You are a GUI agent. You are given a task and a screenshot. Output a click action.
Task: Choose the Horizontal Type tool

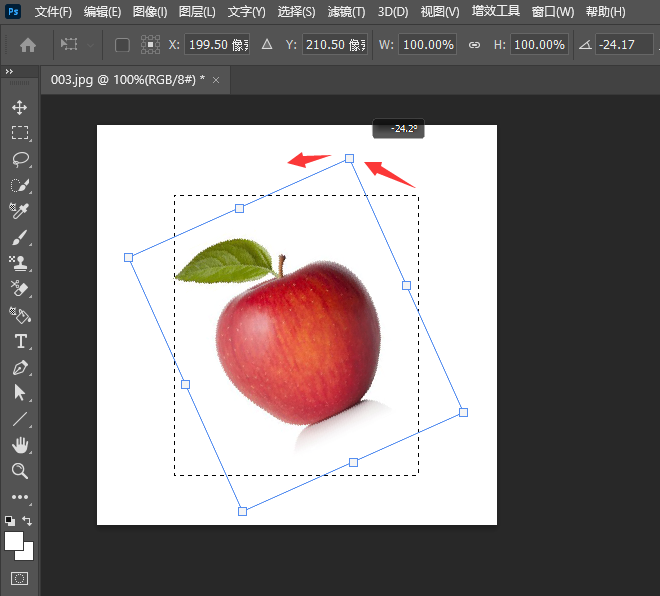point(20,342)
